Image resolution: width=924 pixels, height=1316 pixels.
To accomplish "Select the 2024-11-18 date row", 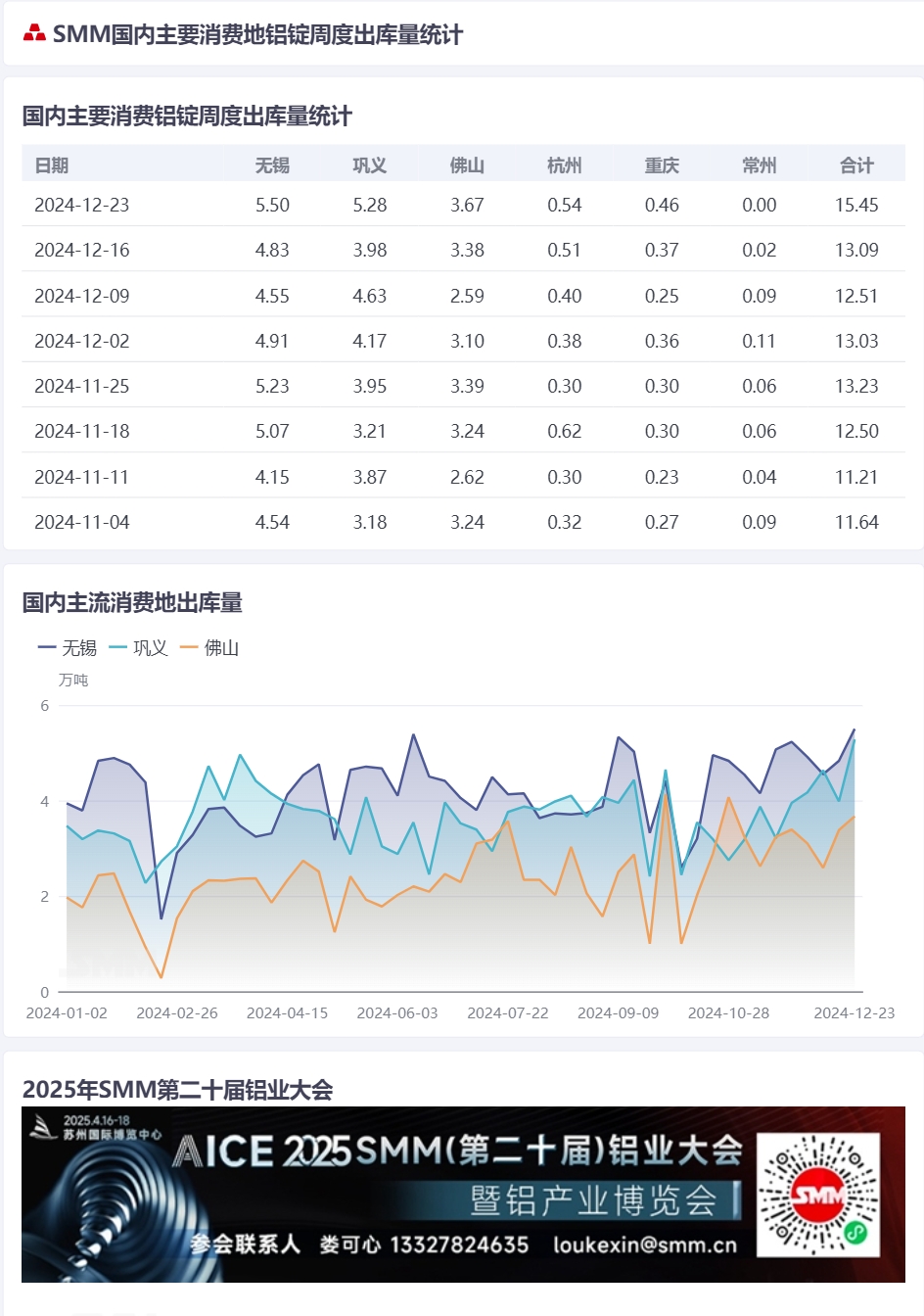I will coord(463,431).
